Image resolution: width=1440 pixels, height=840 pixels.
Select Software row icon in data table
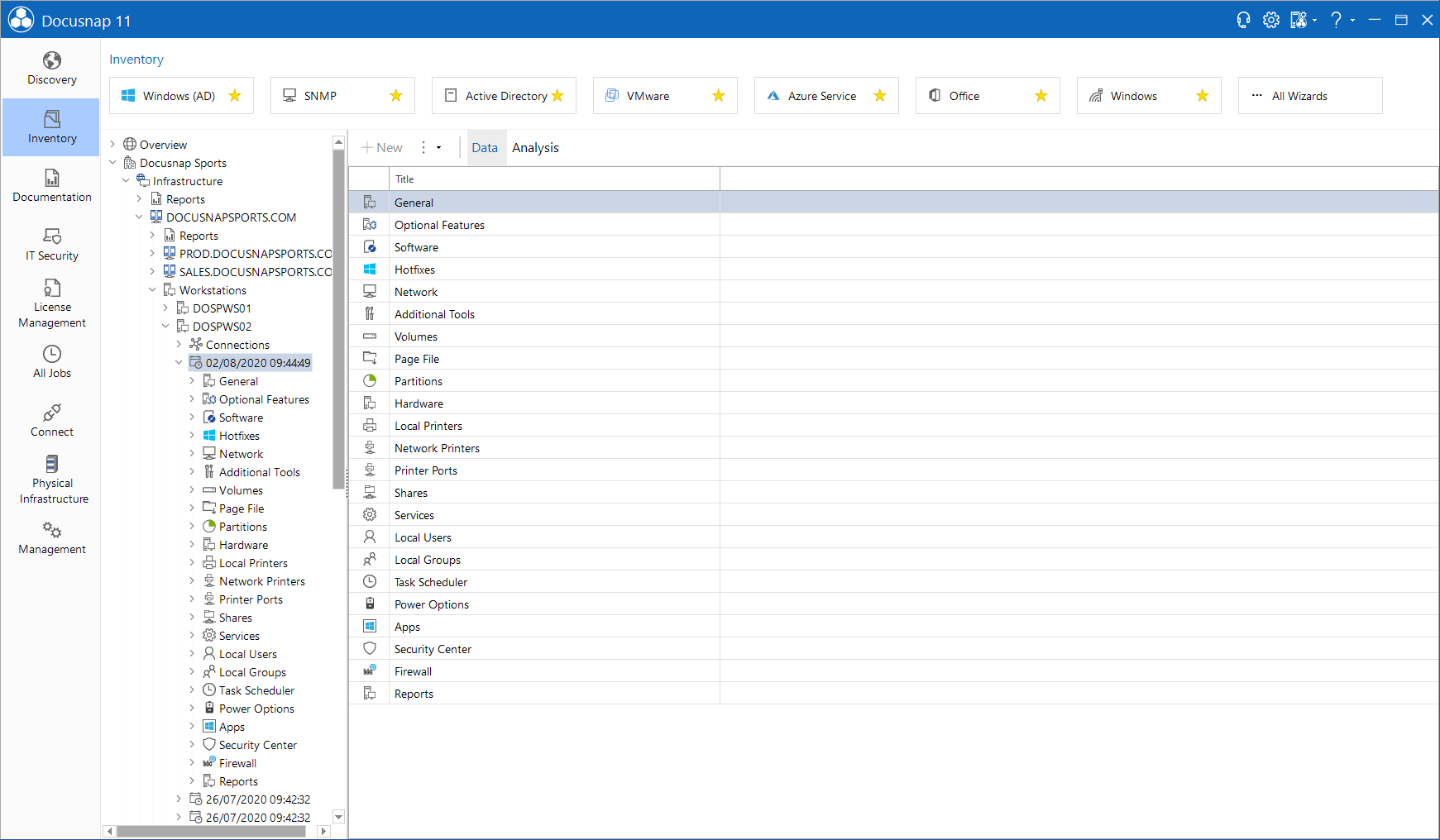370,247
